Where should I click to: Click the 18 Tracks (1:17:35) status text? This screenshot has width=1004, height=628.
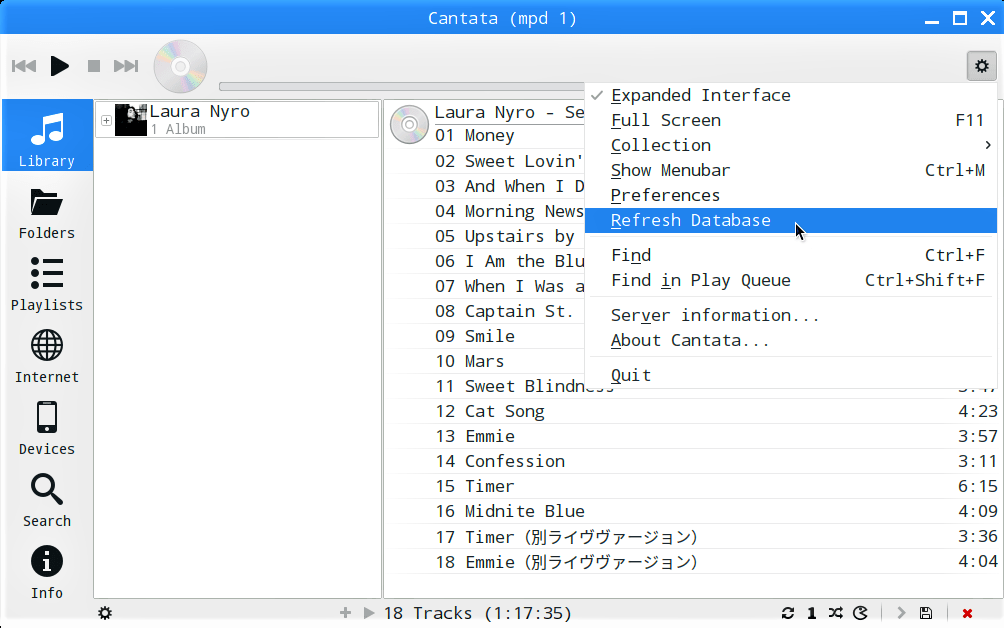(477, 613)
